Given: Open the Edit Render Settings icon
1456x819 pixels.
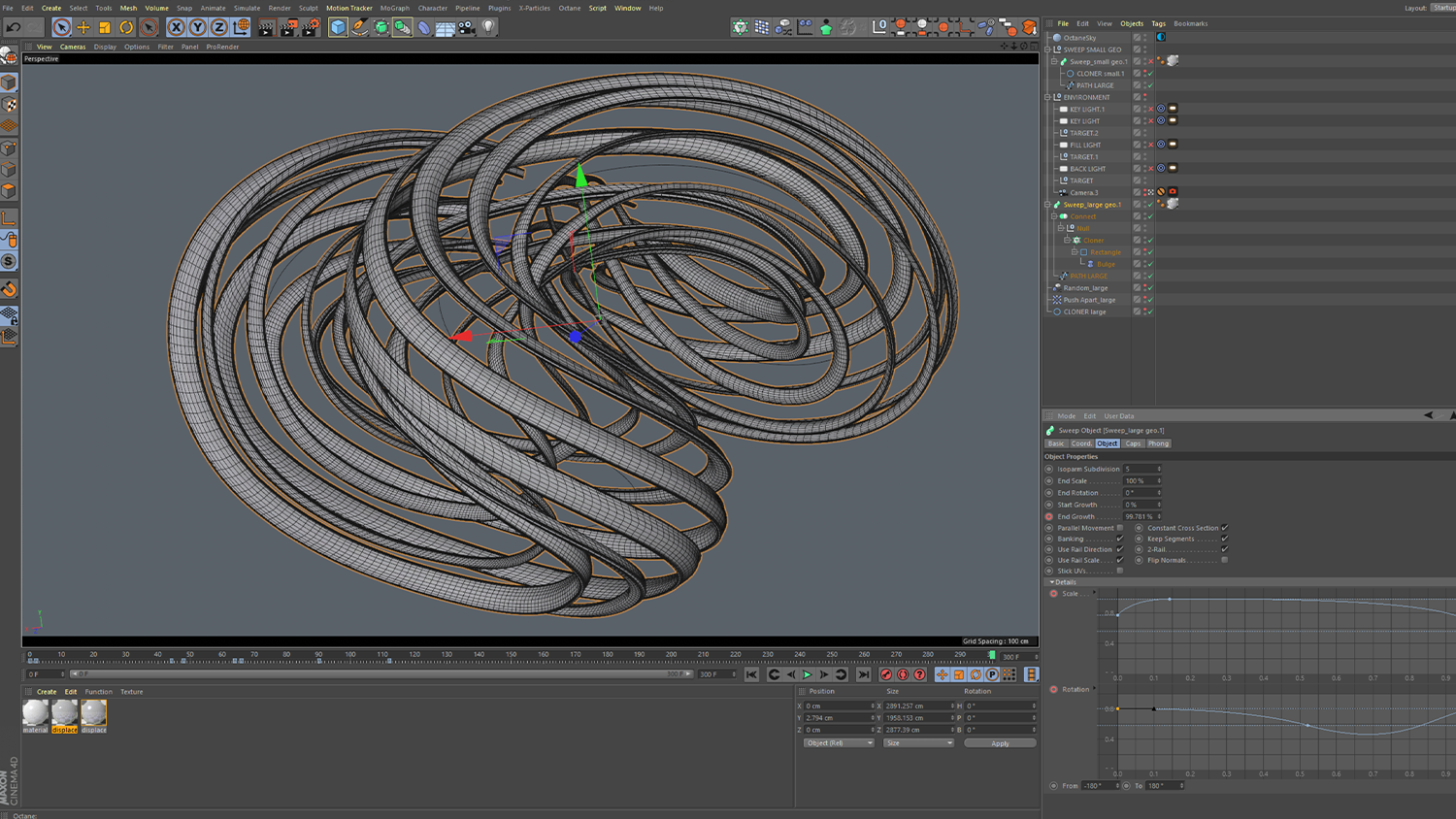Looking at the screenshot, I should coord(311,28).
